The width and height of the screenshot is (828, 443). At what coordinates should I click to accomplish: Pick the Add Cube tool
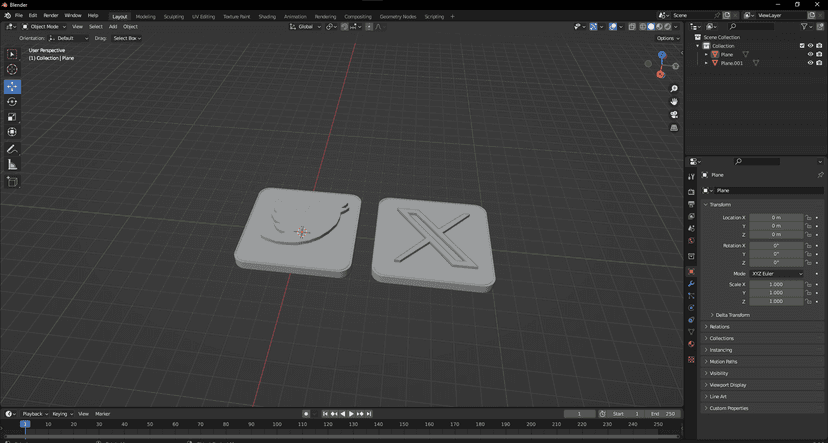12,182
